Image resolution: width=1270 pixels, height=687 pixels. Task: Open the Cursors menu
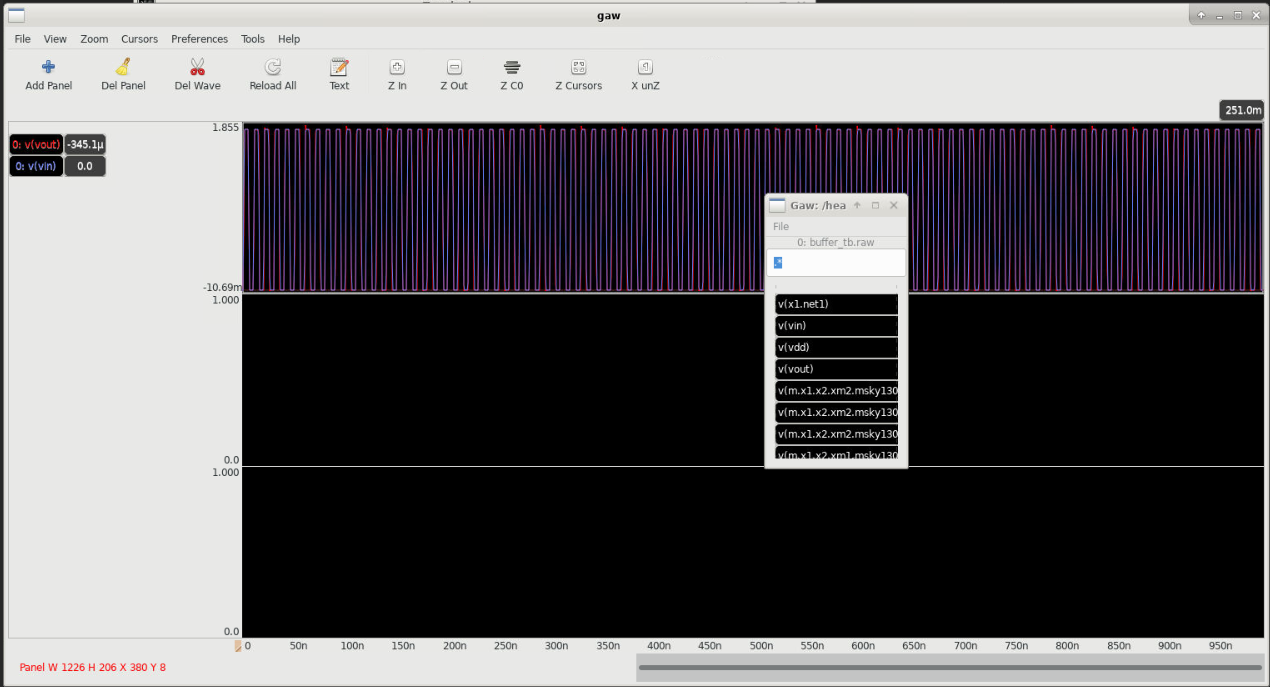pos(139,39)
